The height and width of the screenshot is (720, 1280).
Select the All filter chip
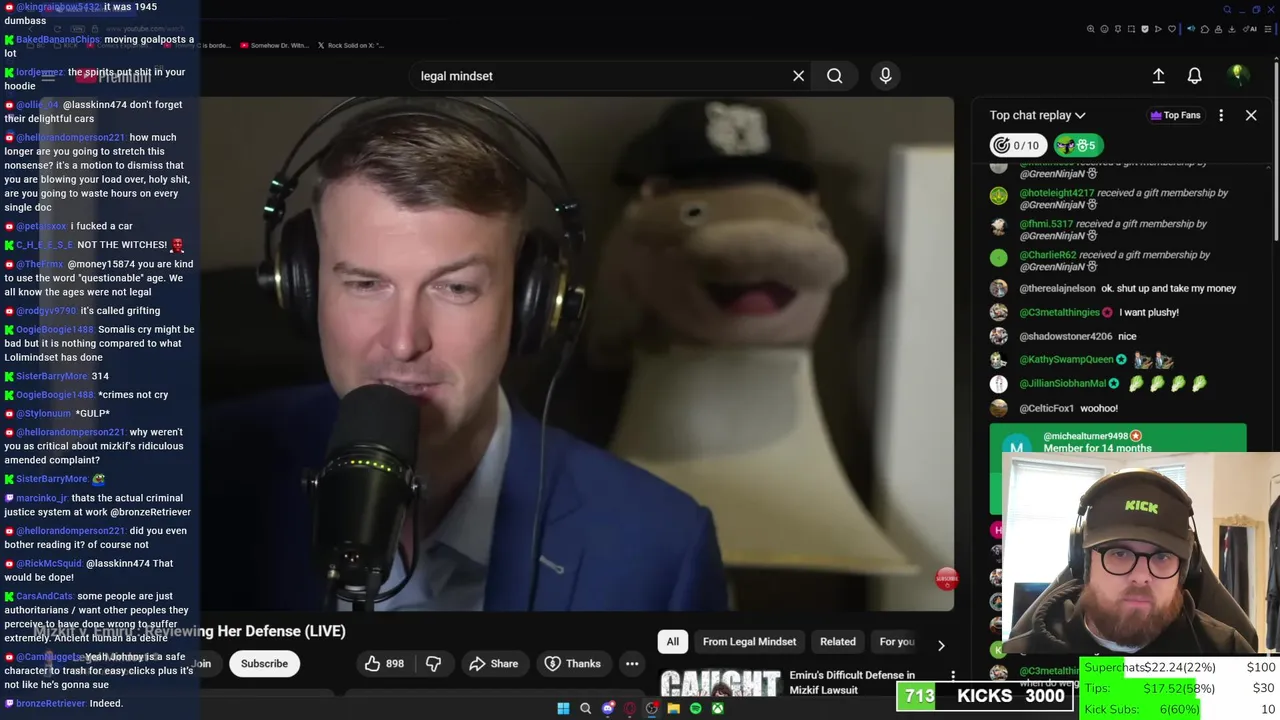tap(673, 642)
